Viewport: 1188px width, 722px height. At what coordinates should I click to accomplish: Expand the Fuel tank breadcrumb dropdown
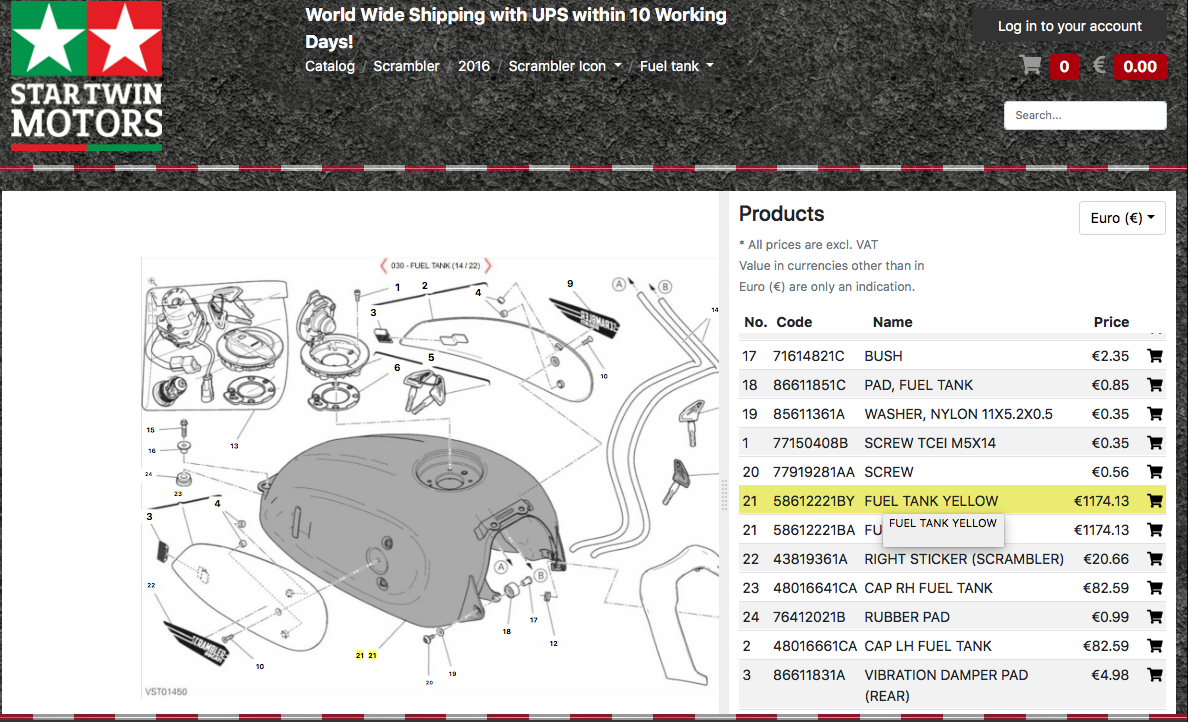[x=677, y=66]
